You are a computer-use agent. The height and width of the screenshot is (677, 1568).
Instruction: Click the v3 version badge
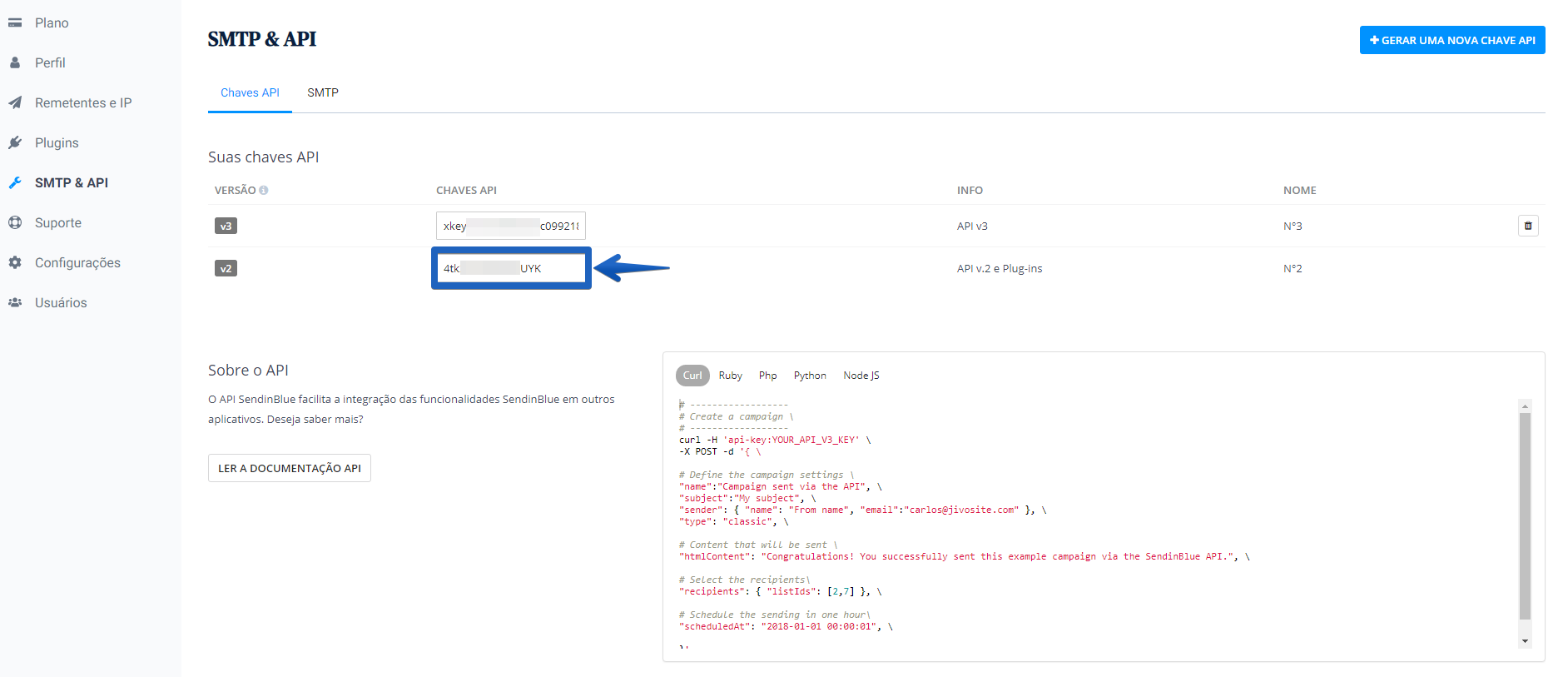click(226, 226)
